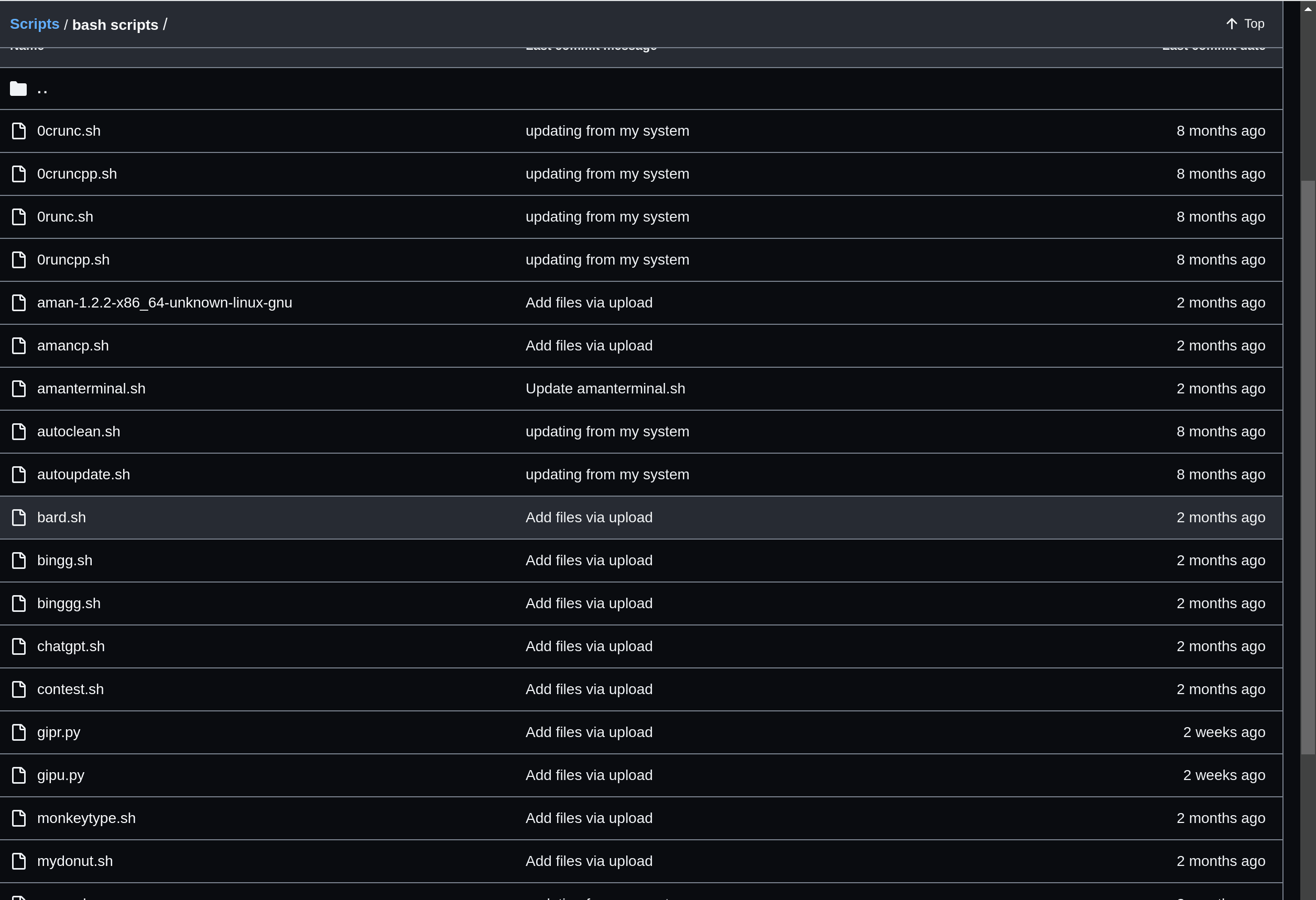Click the file icon beside gipr.py

(x=19, y=732)
